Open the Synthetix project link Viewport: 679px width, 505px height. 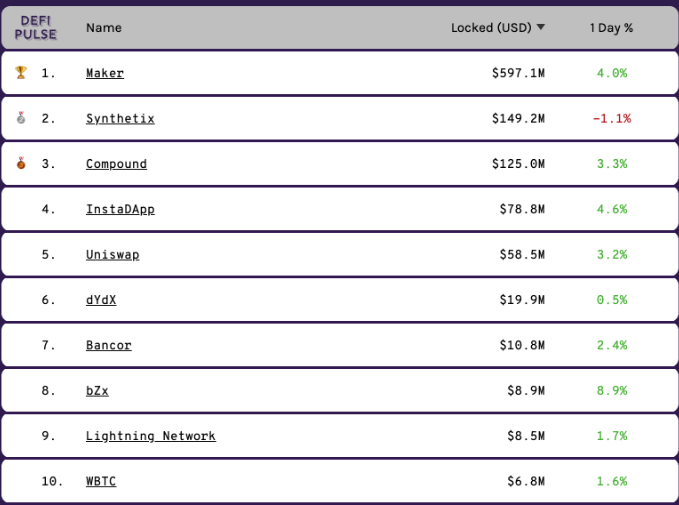point(120,118)
